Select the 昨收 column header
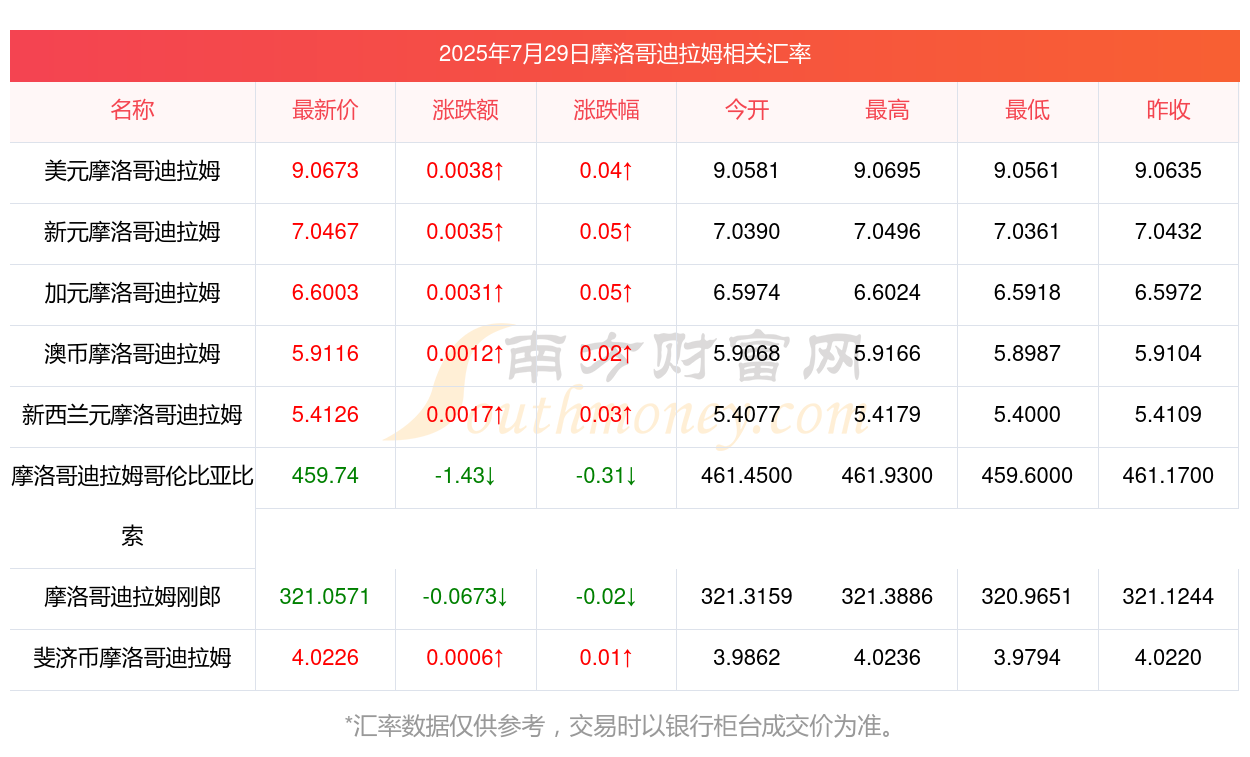This screenshot has width=1250, height=757. (1168, 110)
